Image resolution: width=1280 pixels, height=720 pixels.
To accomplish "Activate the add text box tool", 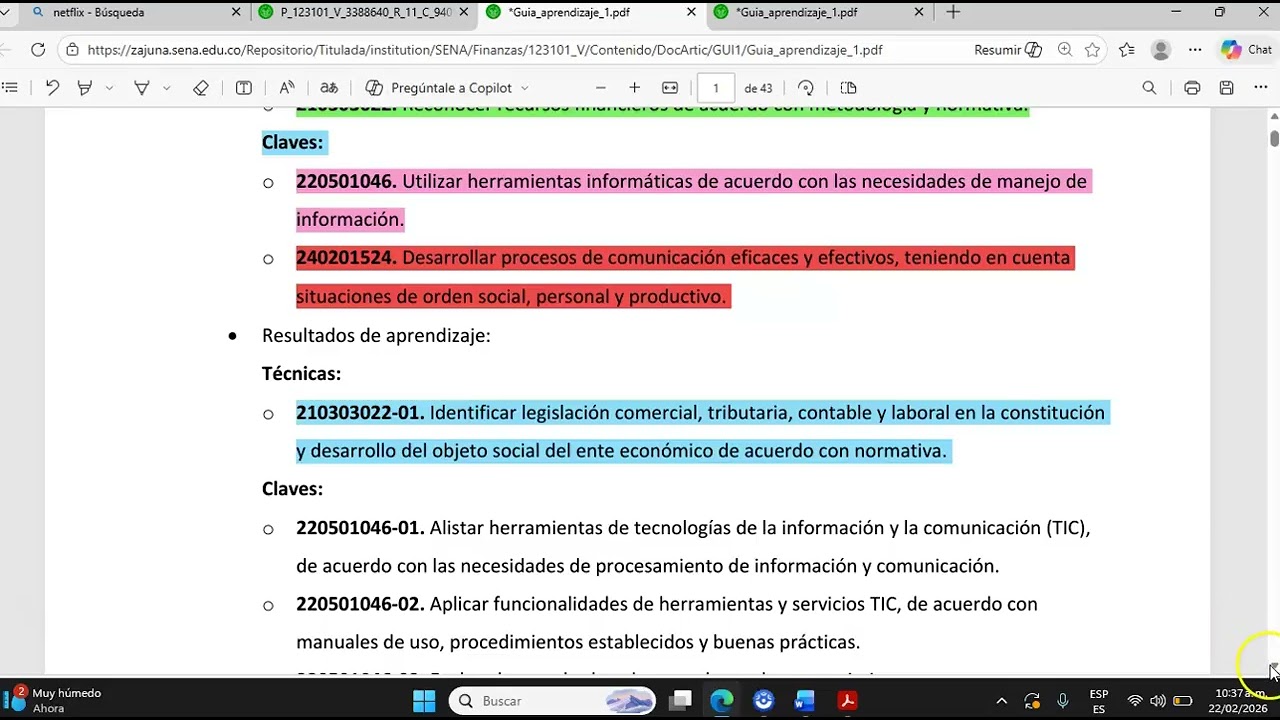I will (243, 88).
